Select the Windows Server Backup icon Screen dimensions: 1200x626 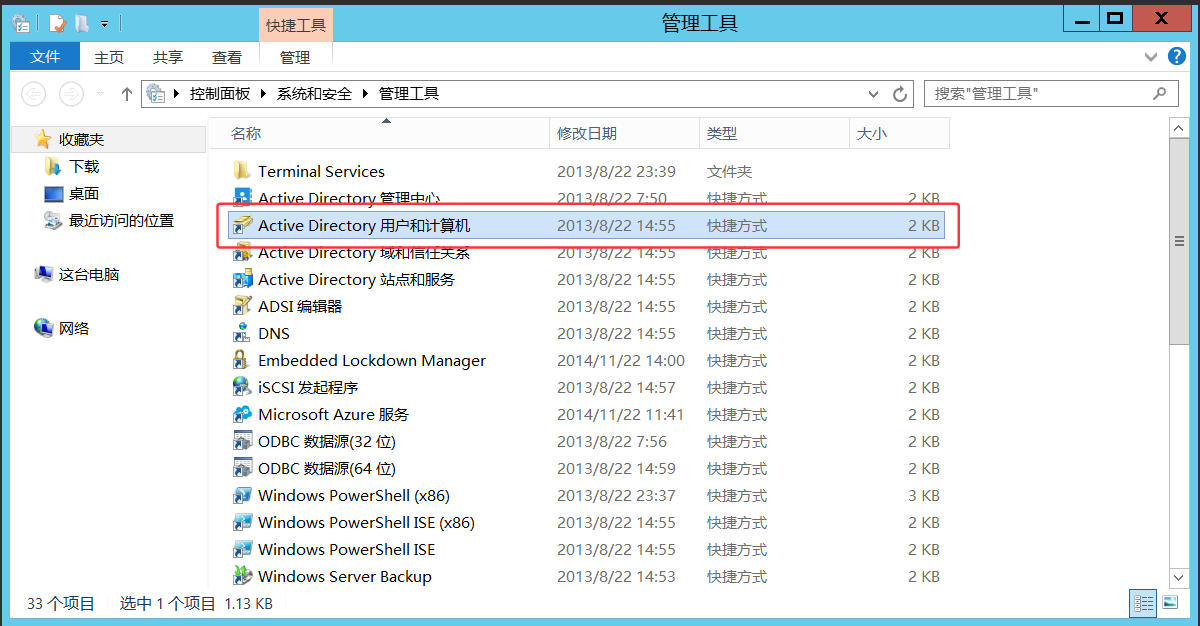pos(241,576)
